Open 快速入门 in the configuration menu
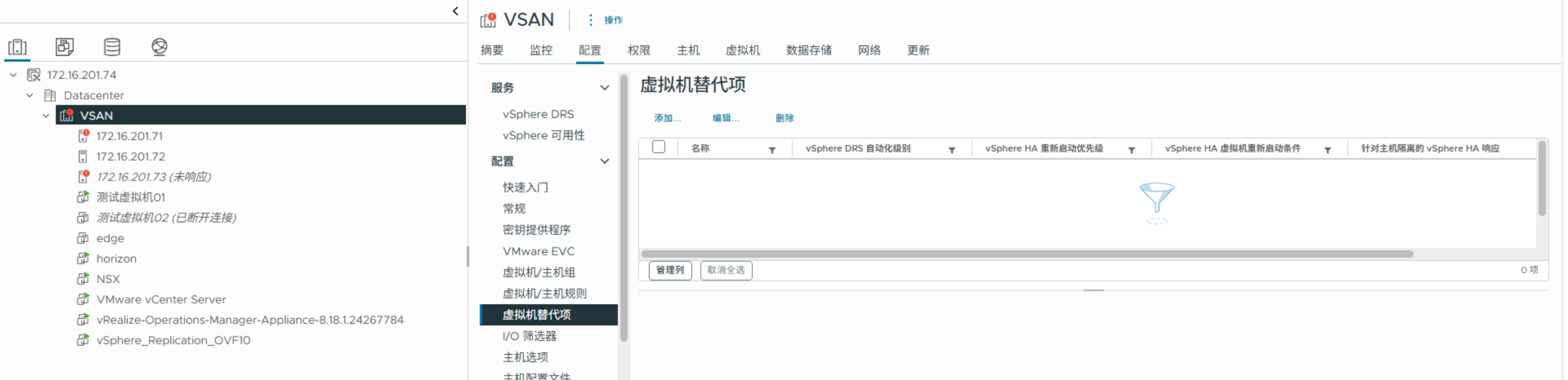The image size is (1568, 380). pyautogui.click(x=525, y=187)
